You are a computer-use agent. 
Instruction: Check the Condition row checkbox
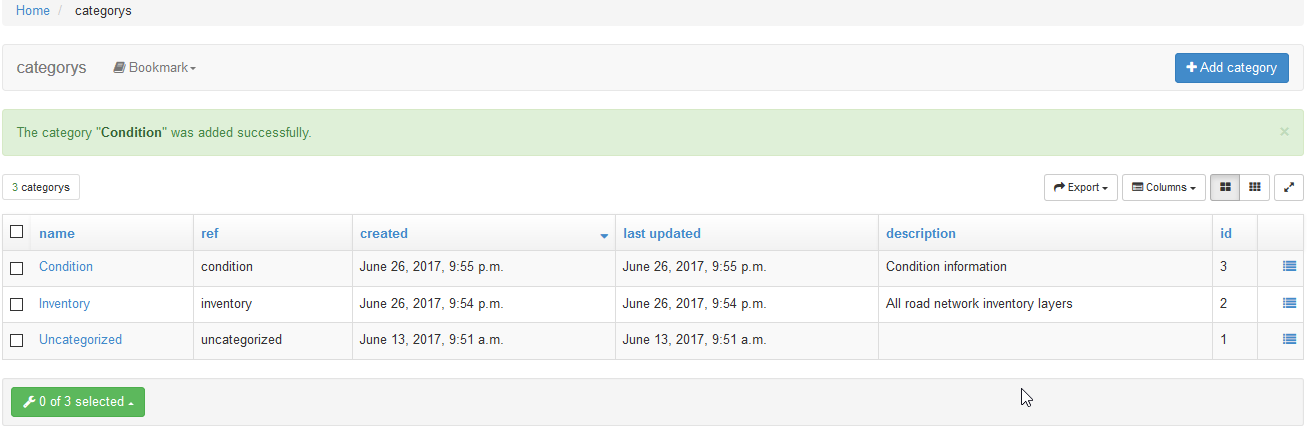coord(16,268)
